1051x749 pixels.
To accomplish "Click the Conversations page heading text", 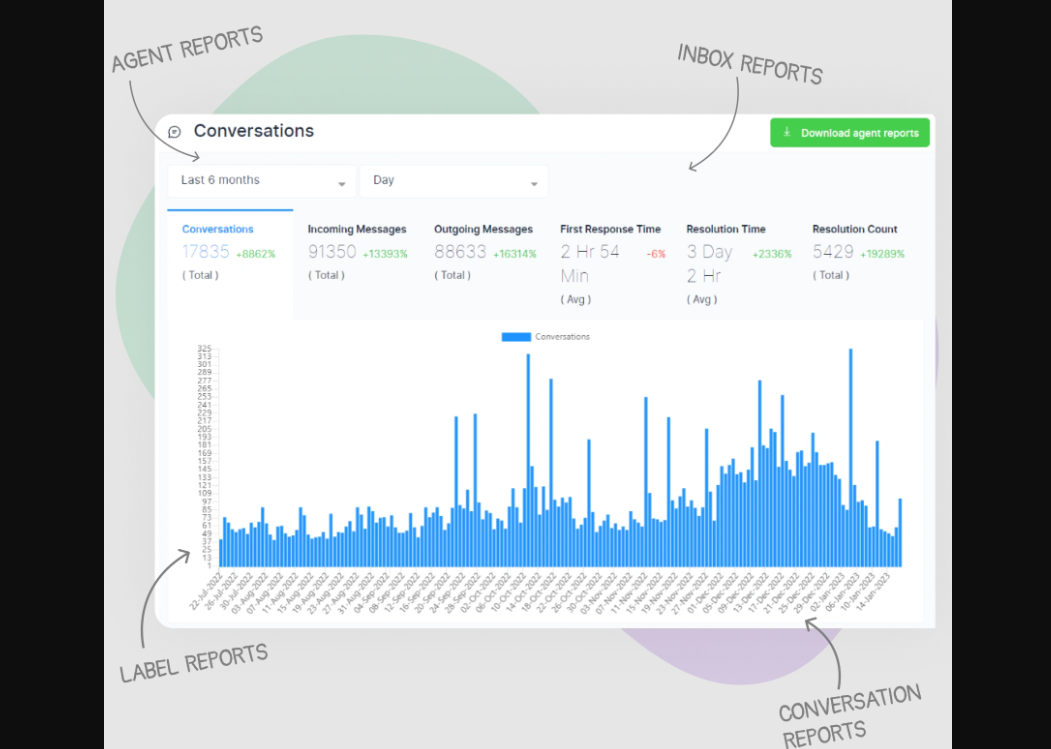I will [253, 131].
